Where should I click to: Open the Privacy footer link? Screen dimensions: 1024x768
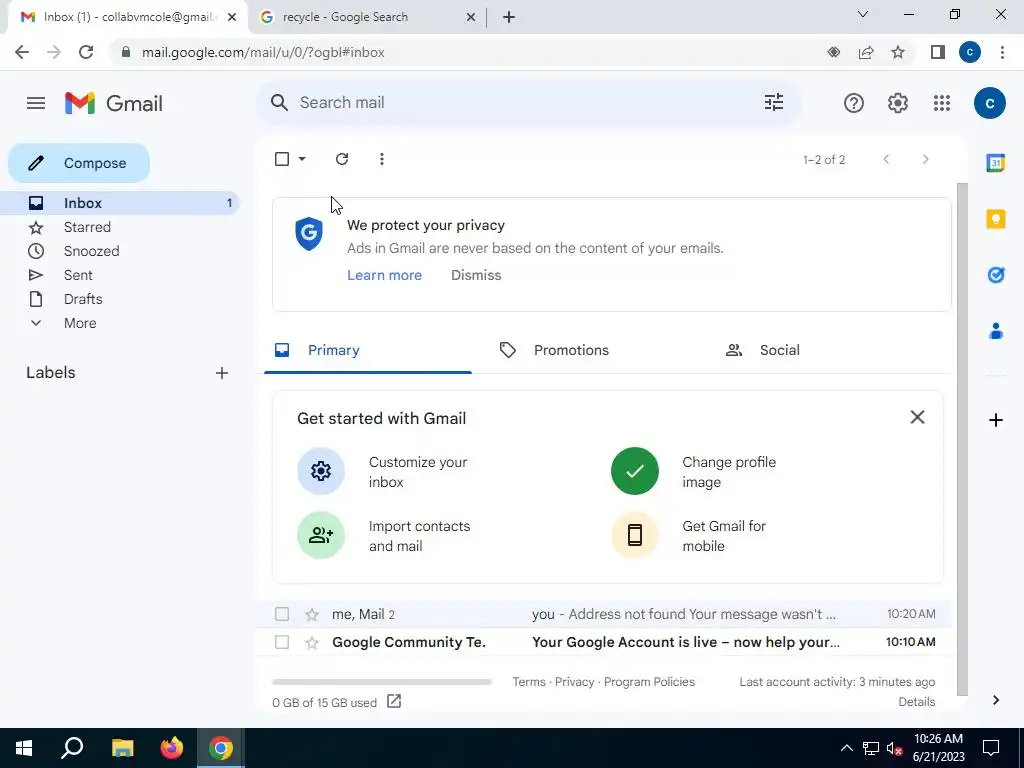point(575,682)
